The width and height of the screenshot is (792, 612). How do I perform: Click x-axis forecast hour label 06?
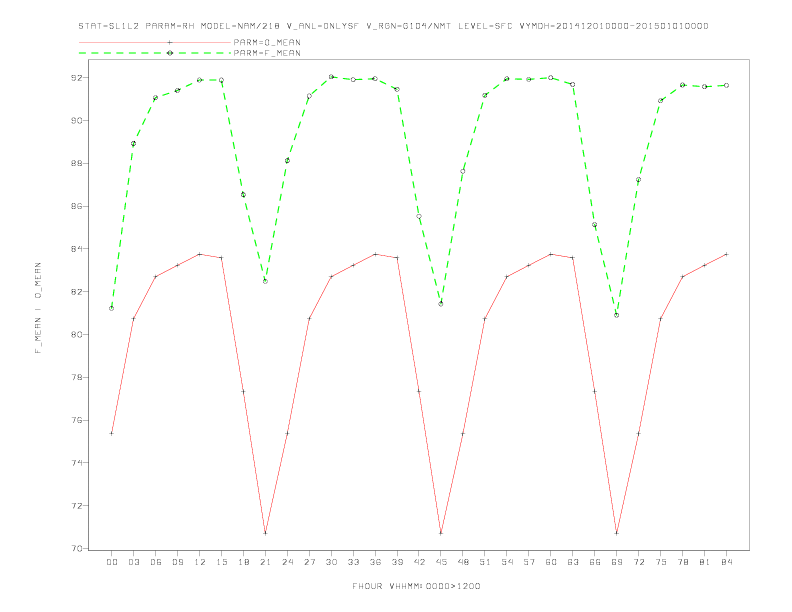[156, 562]
